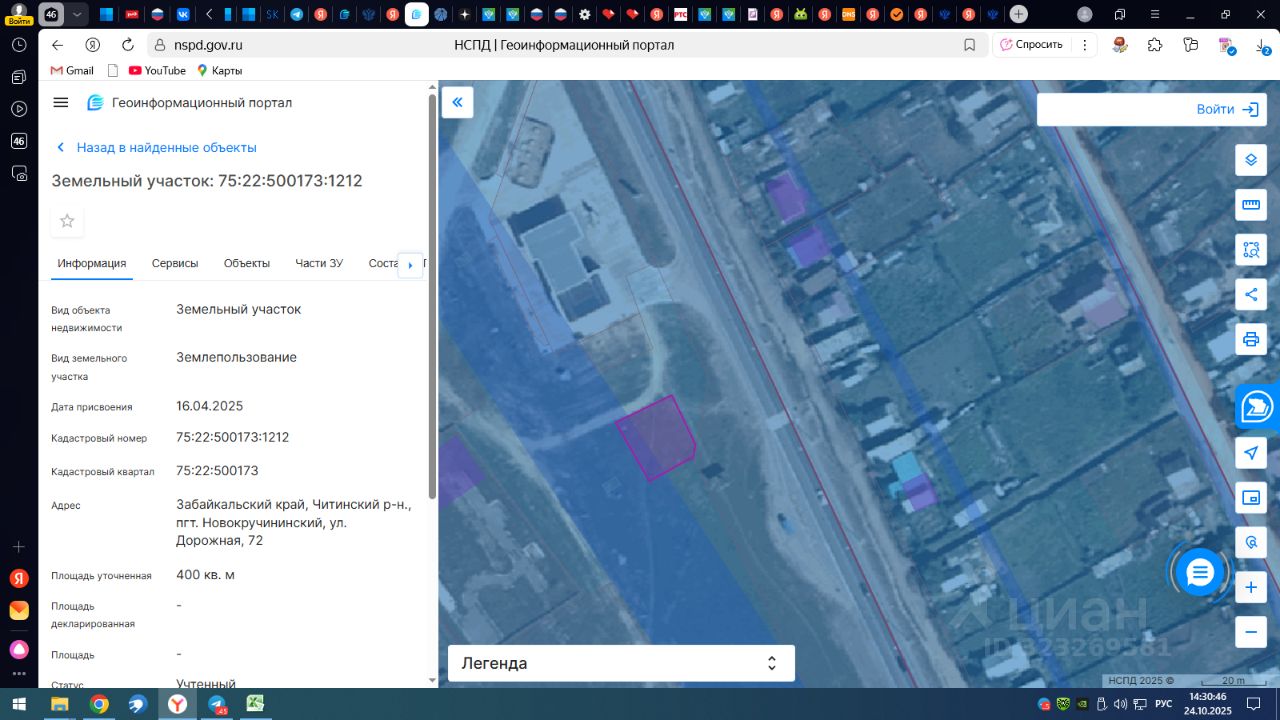Center map on my location

pyautogui.click(x=1250, y=453)
